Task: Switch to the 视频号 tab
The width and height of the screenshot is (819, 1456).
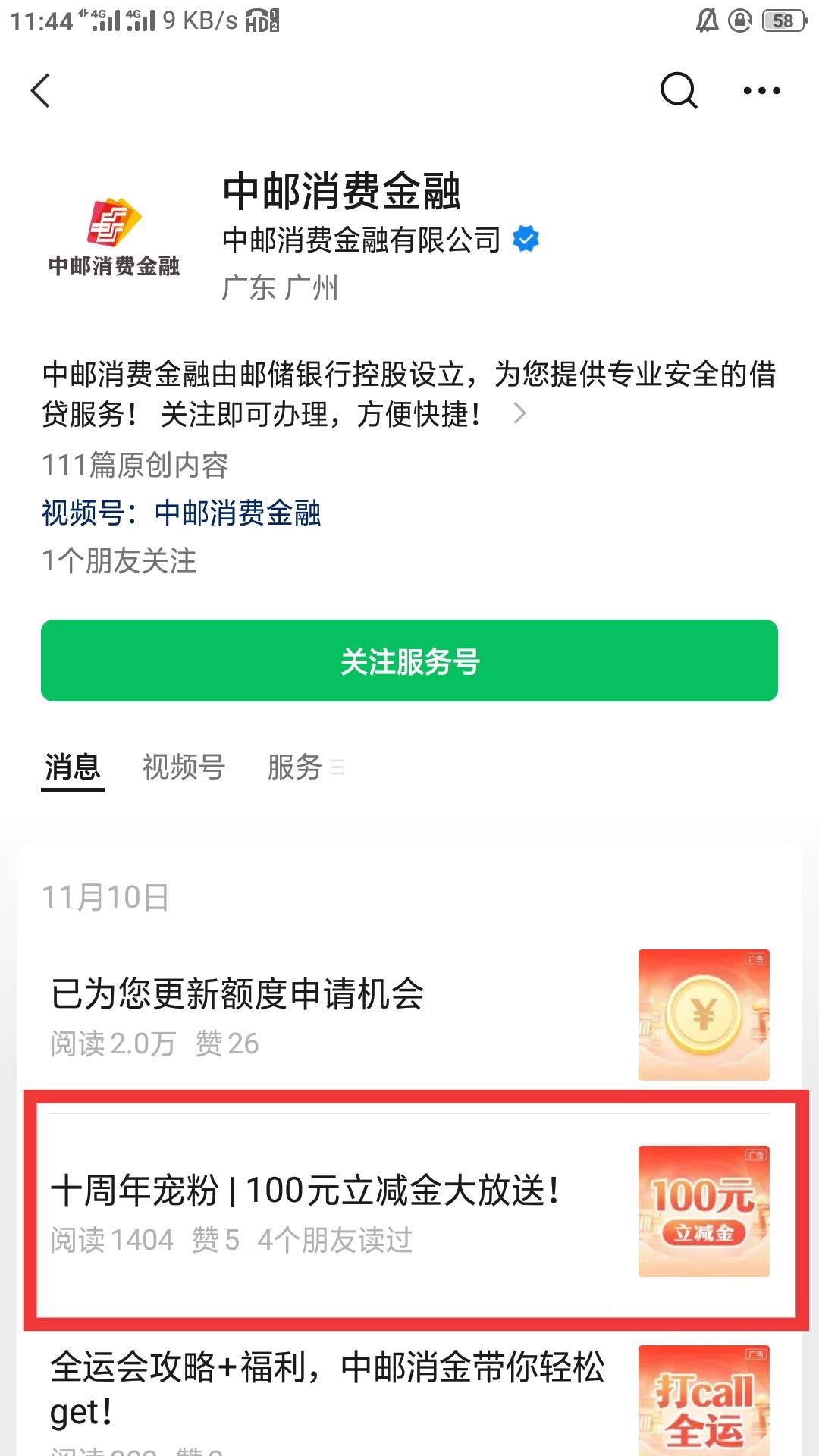Action: tap(184, 767)
